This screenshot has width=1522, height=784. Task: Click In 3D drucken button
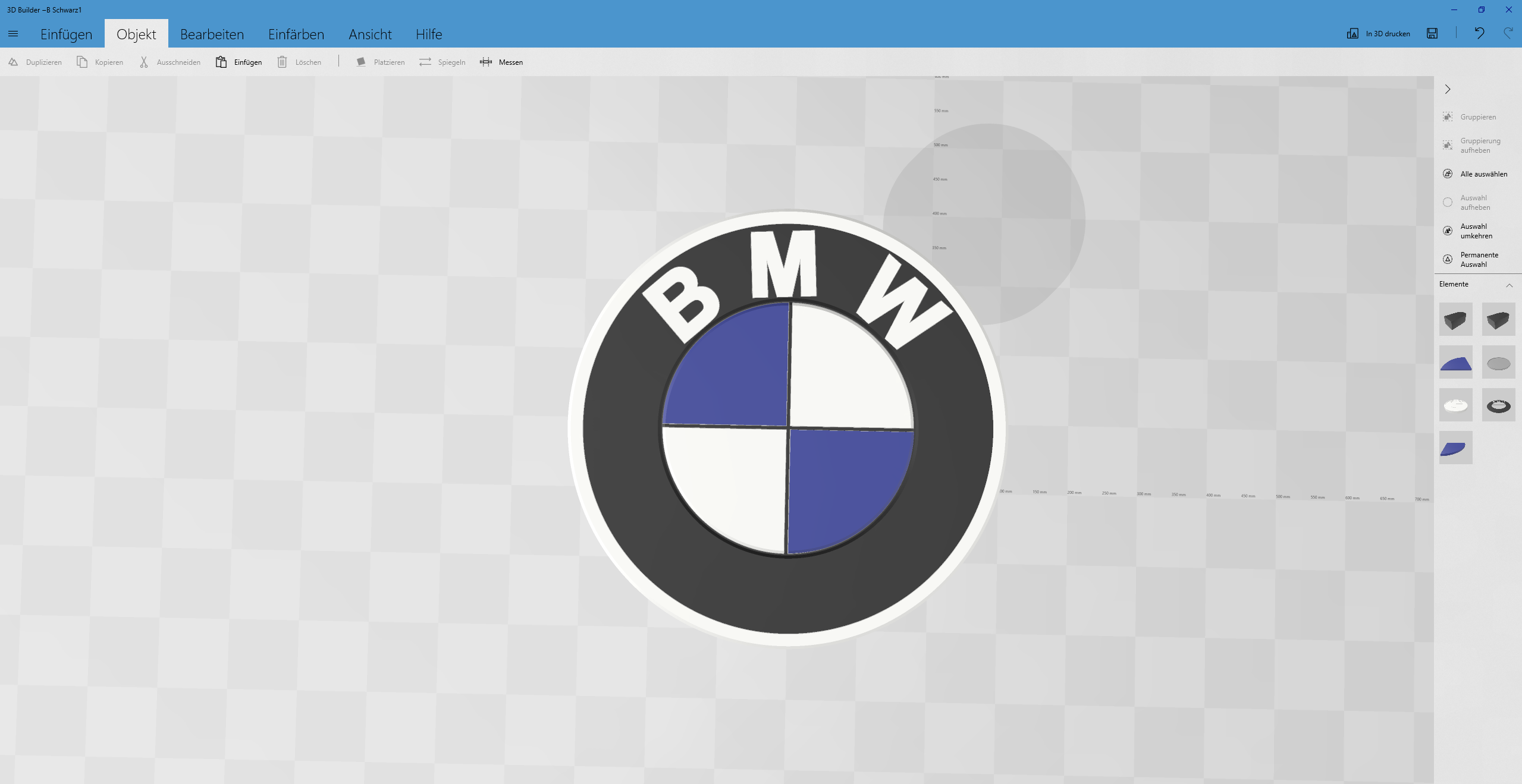[1378, 33]
